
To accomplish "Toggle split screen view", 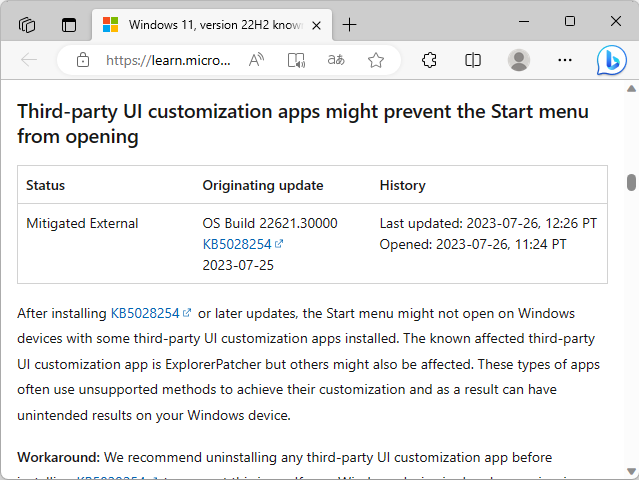I will pos(473,60).
